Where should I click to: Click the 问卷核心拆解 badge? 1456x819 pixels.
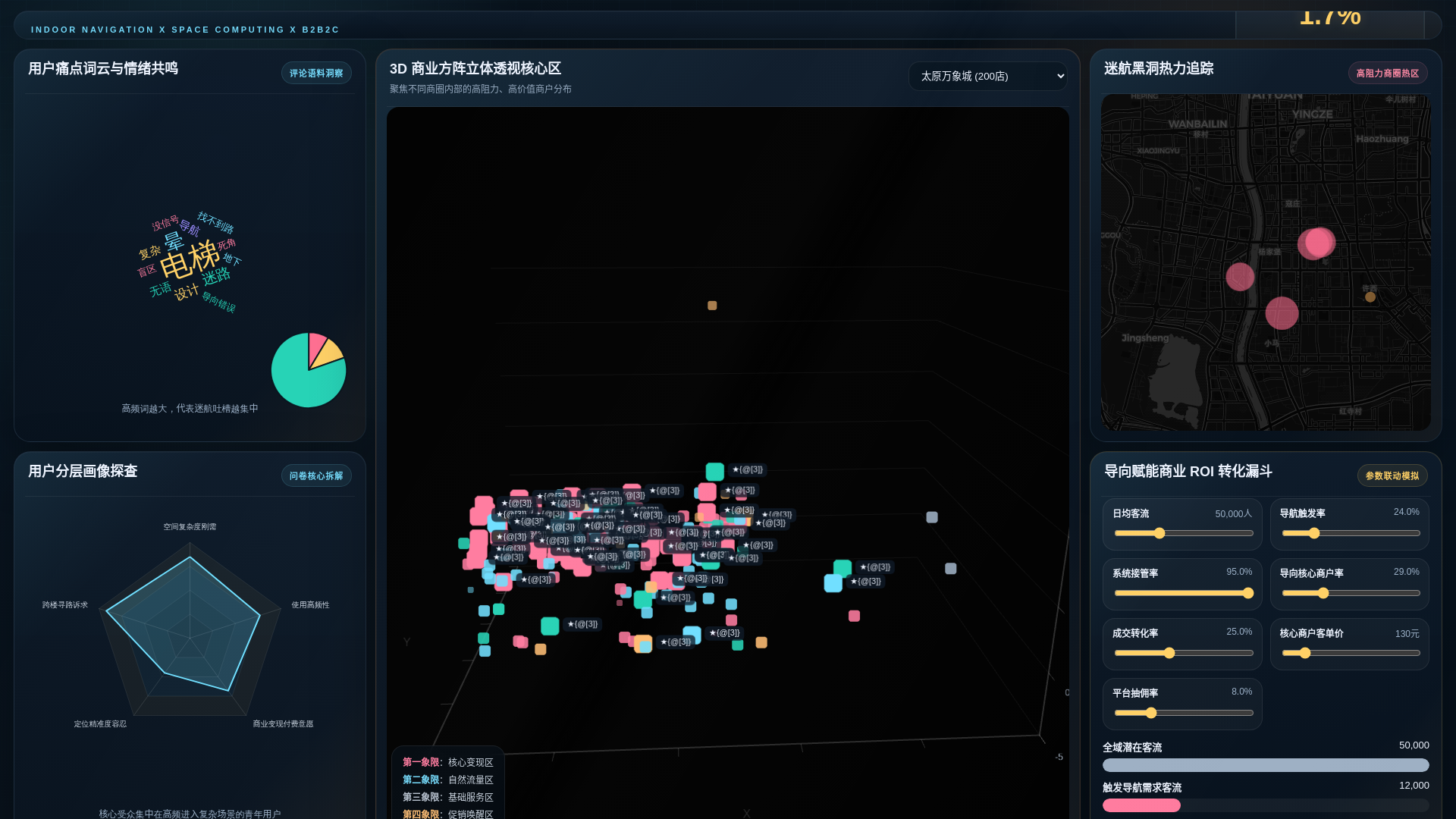click(316, 475)
